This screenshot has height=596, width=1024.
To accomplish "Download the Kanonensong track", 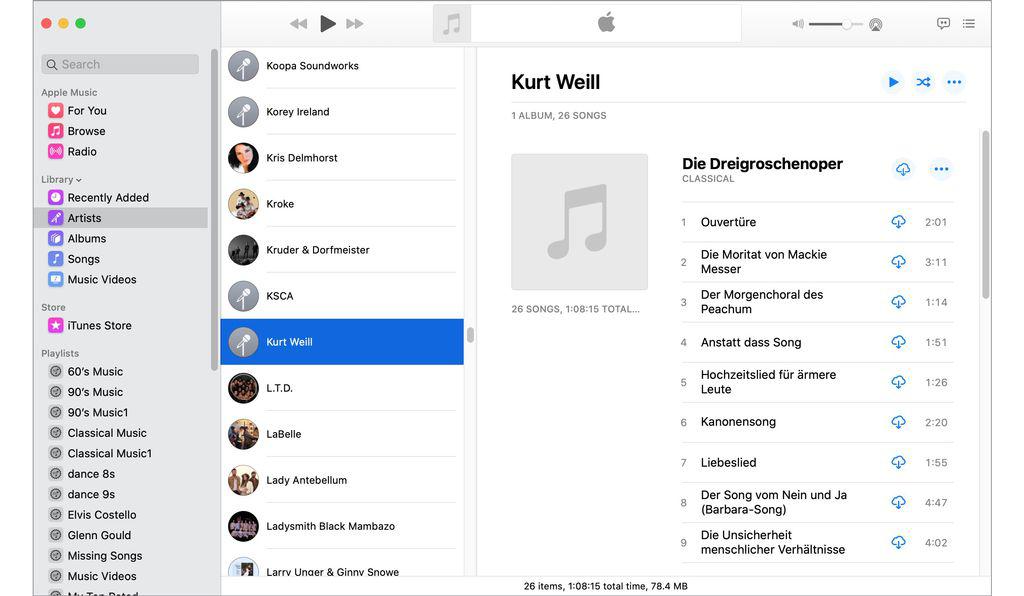I will coord(899,423).
